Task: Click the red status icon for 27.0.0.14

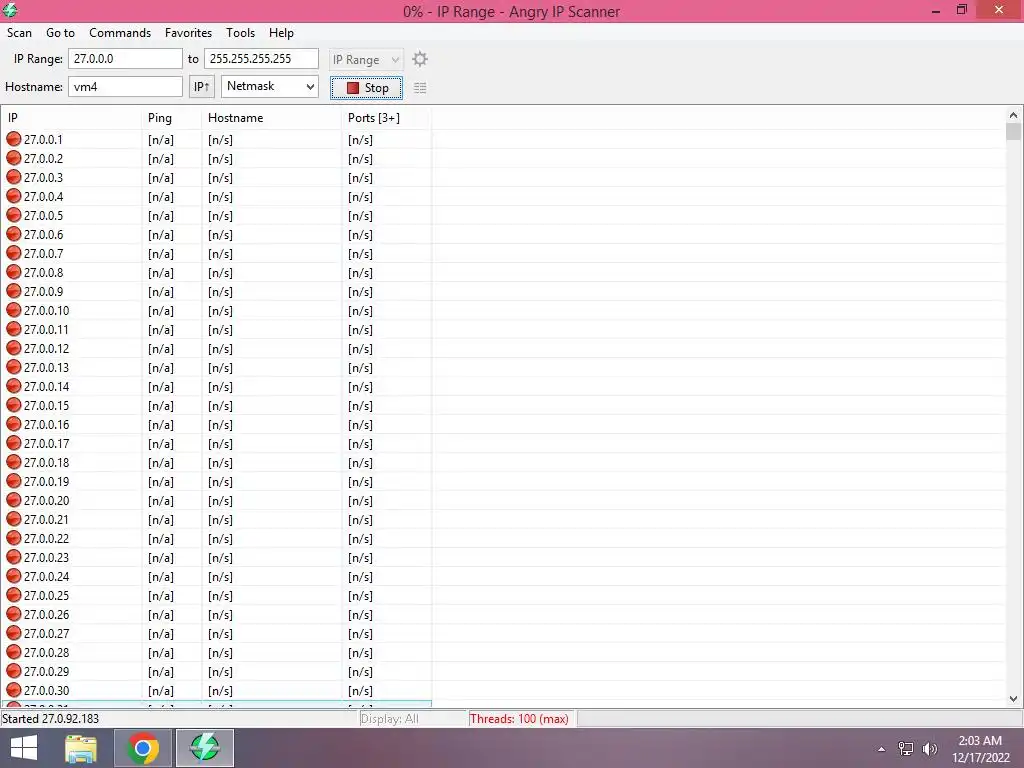Action: (x=14, y=386)
